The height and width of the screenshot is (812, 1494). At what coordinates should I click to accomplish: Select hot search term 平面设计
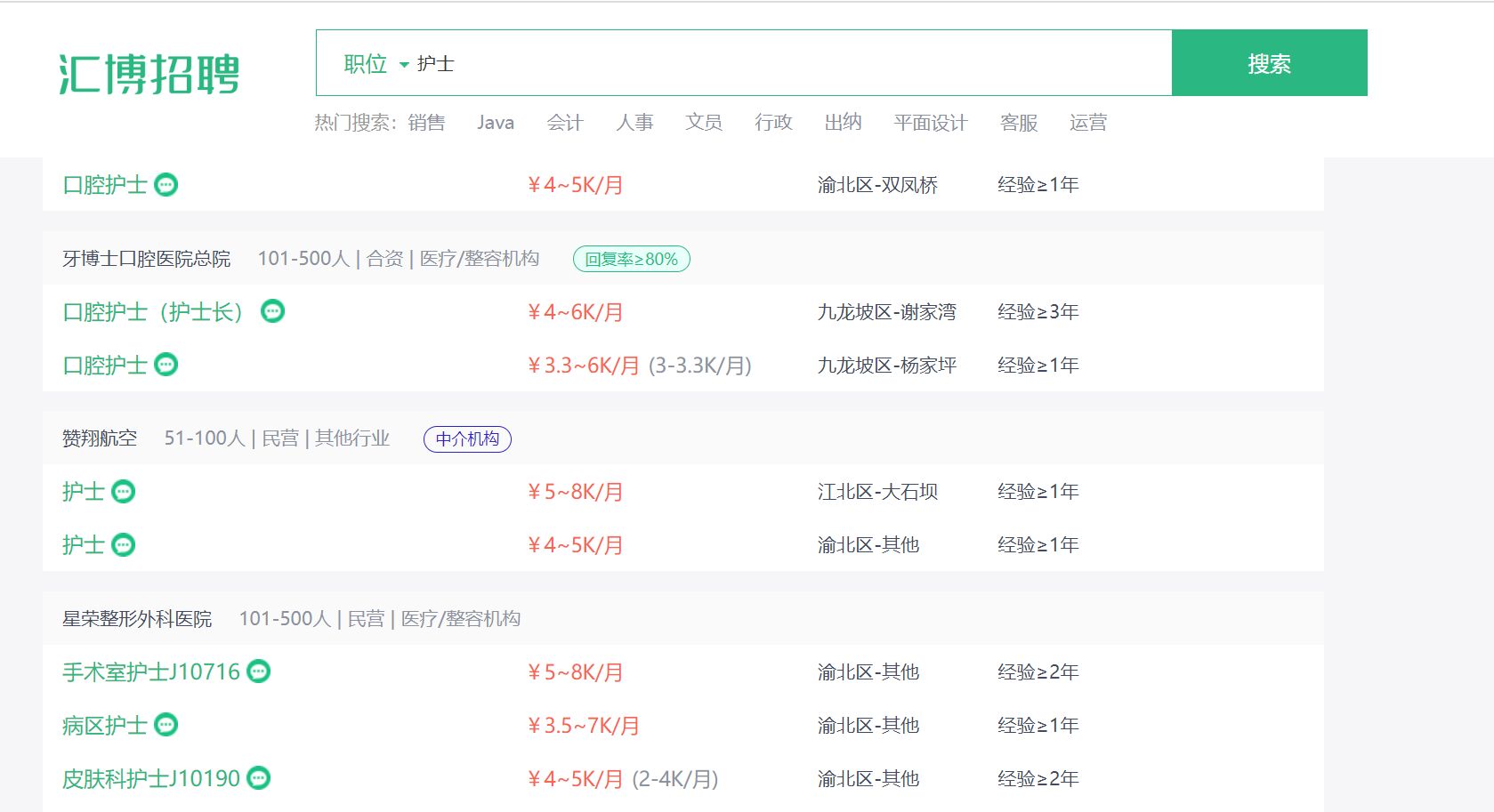tap(931, 123)
